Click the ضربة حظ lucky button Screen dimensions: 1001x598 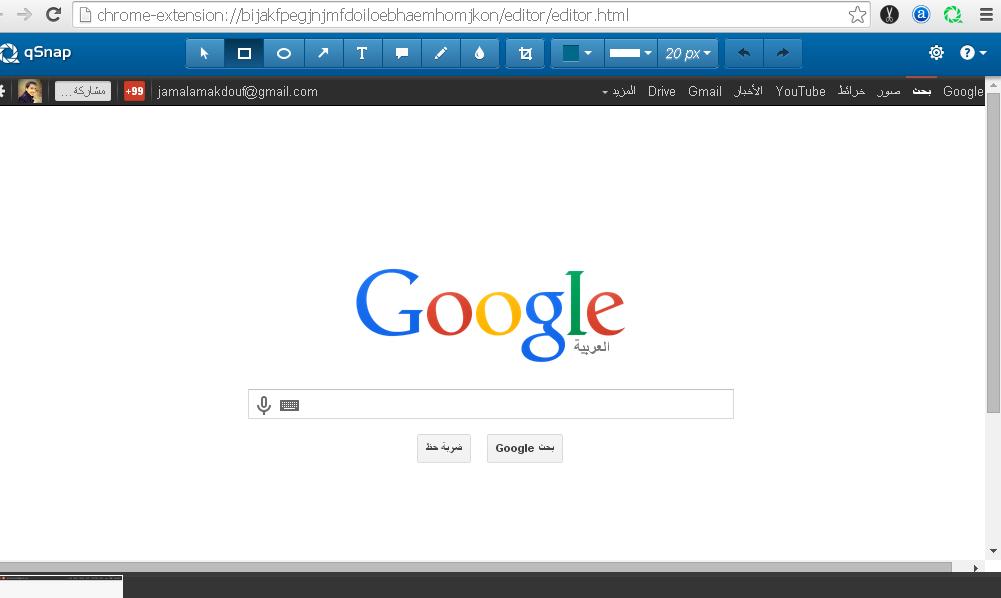[444, 448]
